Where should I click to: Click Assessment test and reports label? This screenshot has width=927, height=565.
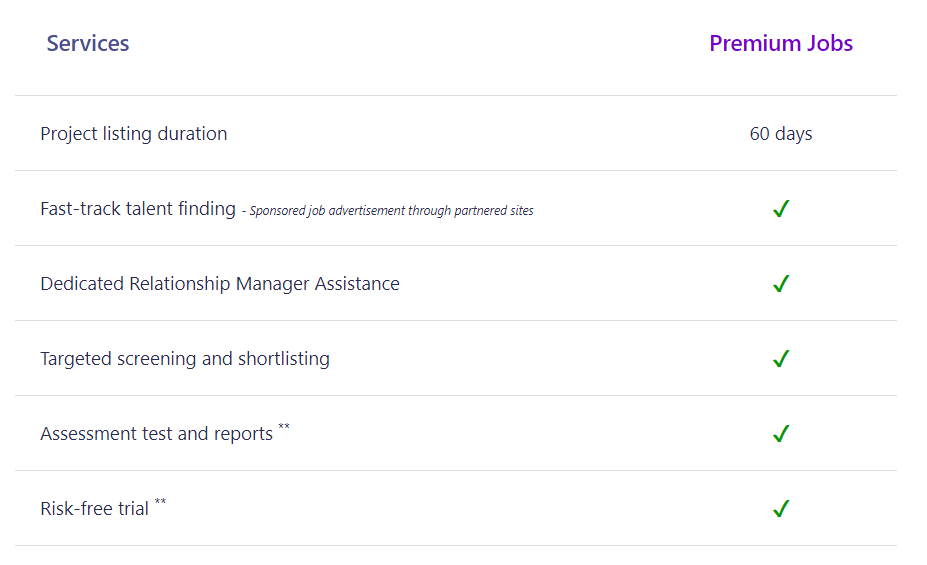pos(157,434)
